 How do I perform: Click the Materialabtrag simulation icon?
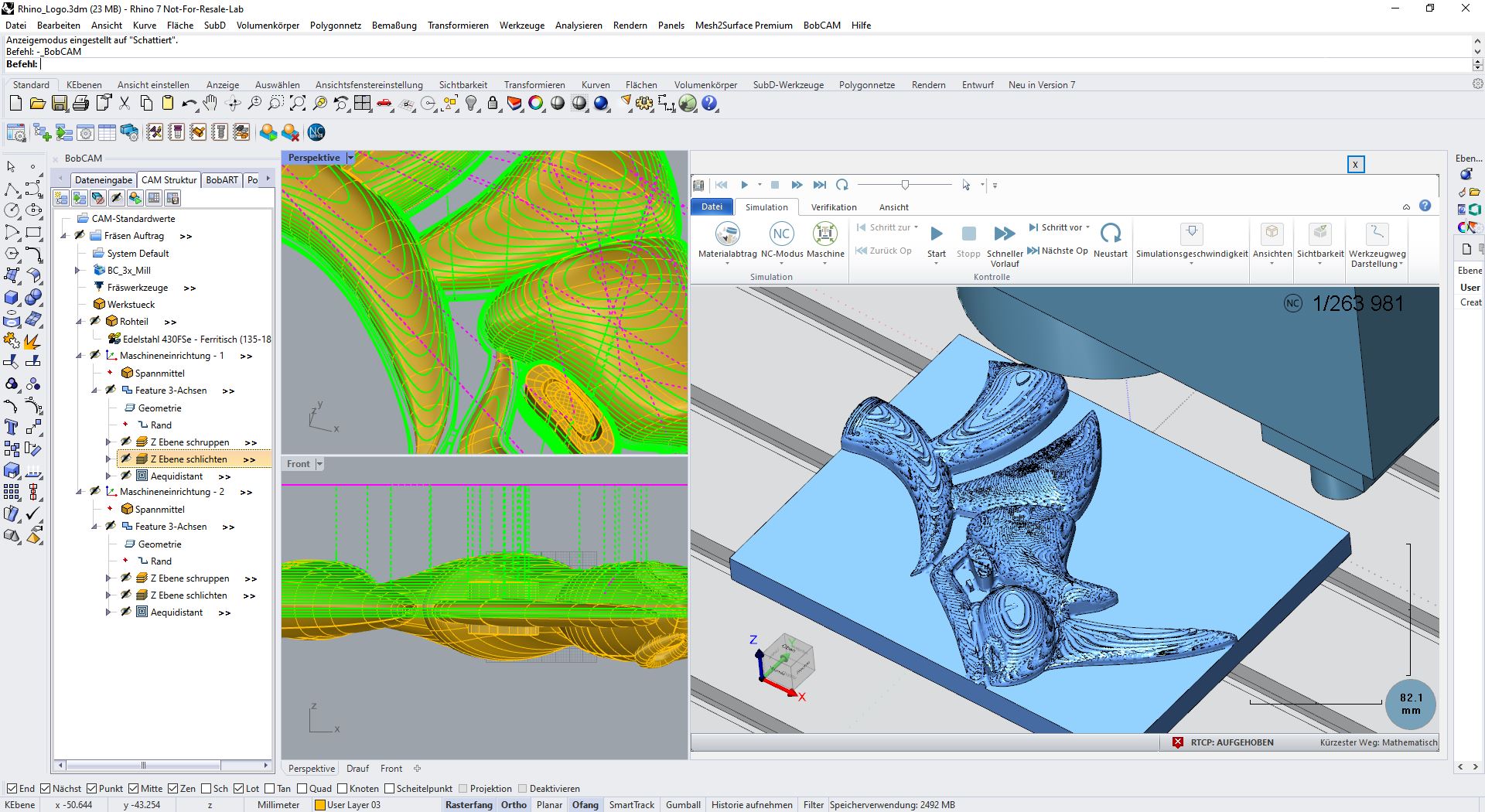pos(727,234)
